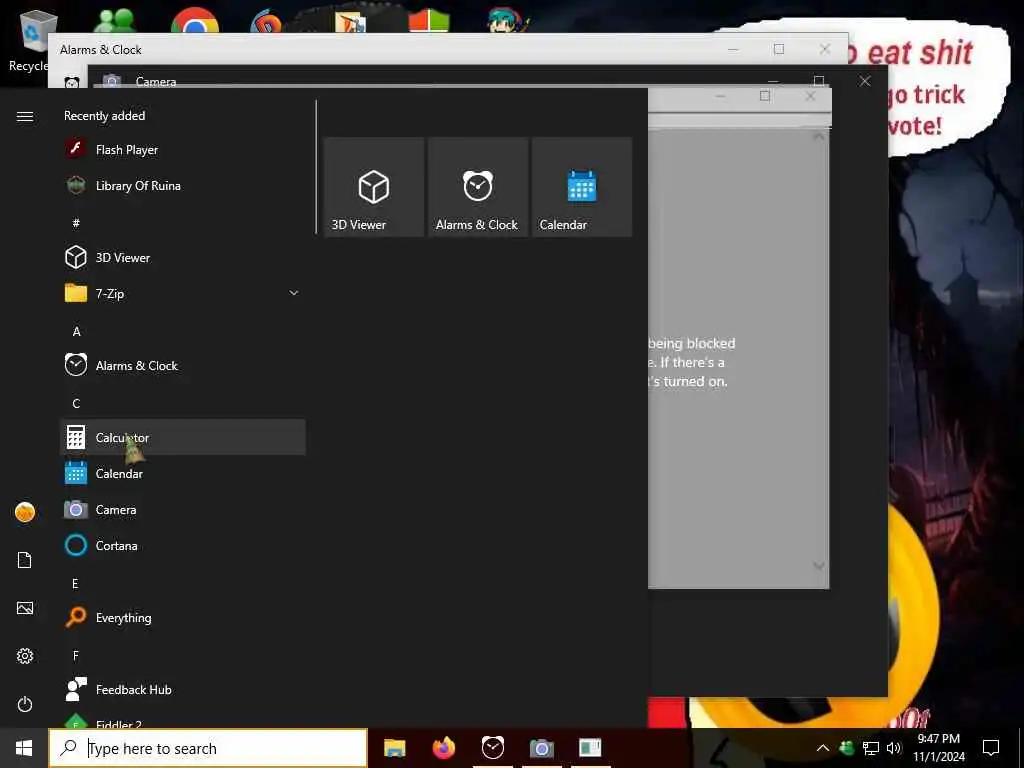Click the taskbar app after Camera
Screen dimensions: 1024x768
pyautogui.click(x=590, y=748)
